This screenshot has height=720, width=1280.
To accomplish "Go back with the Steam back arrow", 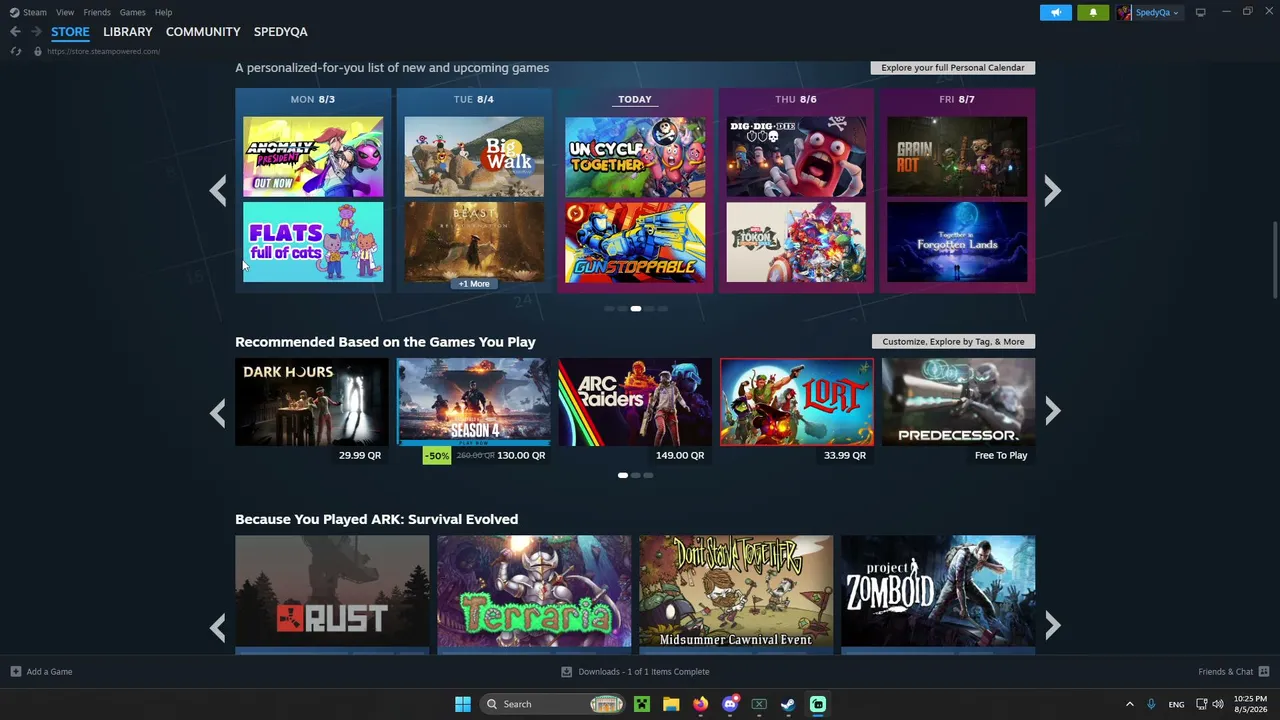I will click(x=15, y=32).
